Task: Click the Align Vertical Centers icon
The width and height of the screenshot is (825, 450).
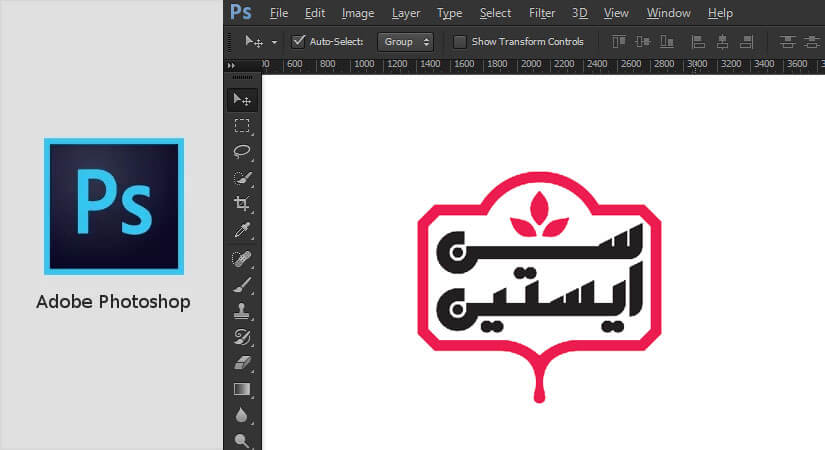Action: pyautogui.click(x=642, y=42)
